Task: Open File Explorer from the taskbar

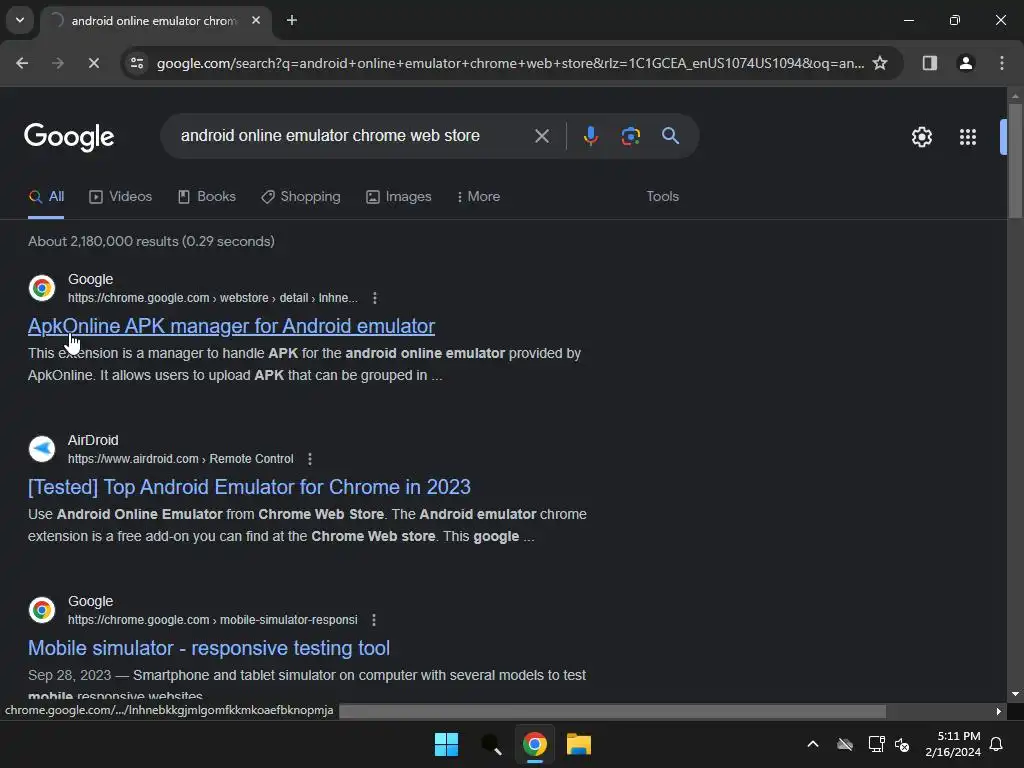Action: [x=579, y=744]
